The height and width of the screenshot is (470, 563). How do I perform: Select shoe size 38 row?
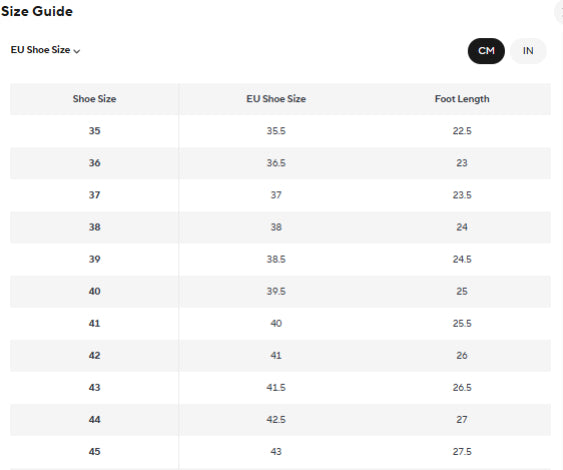point(280,227)
